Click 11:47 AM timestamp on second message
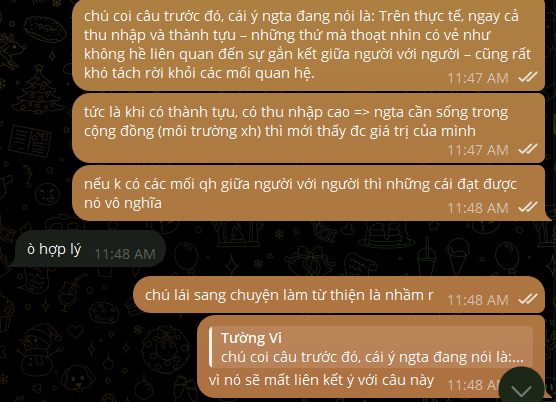556x402 pixels. [x=478, y=150]
